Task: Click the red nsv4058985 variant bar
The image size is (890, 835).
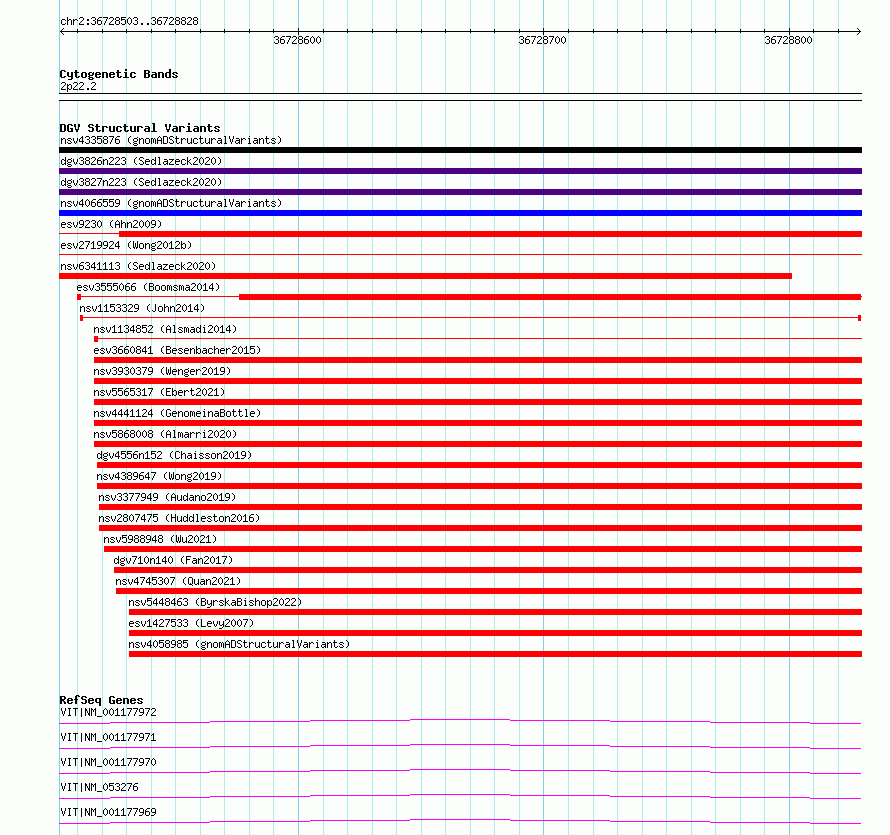Action: [x=496, y=654]
